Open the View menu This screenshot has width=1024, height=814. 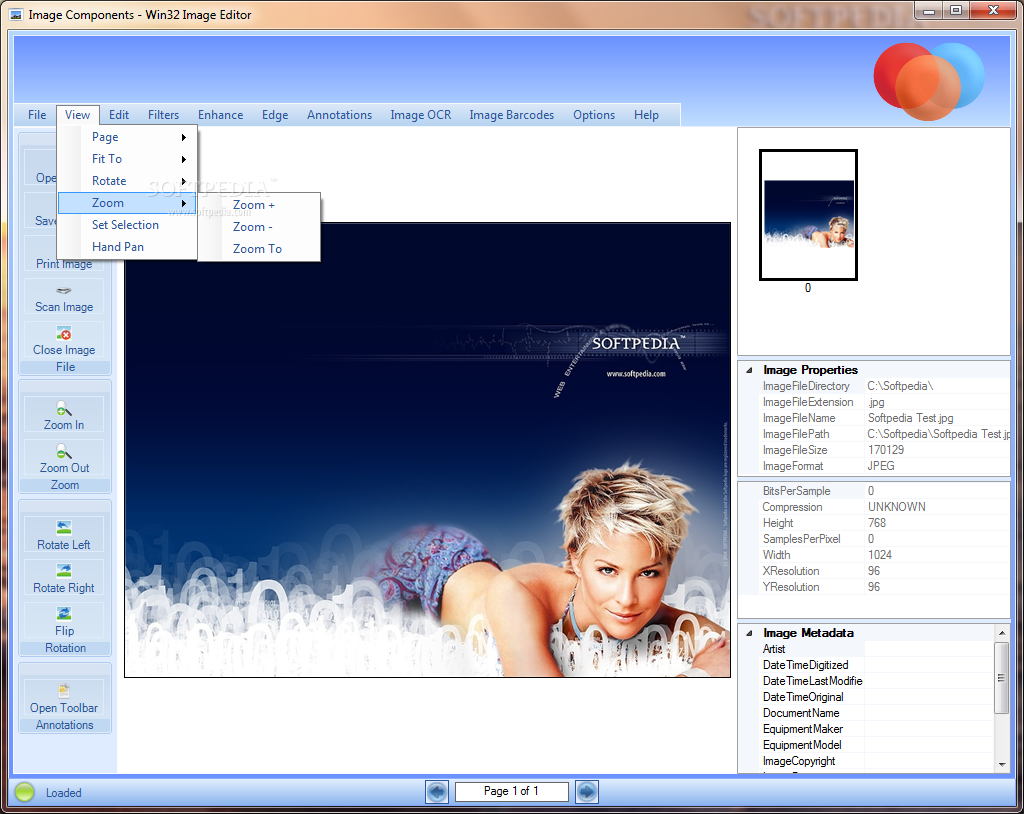[78, 115]
